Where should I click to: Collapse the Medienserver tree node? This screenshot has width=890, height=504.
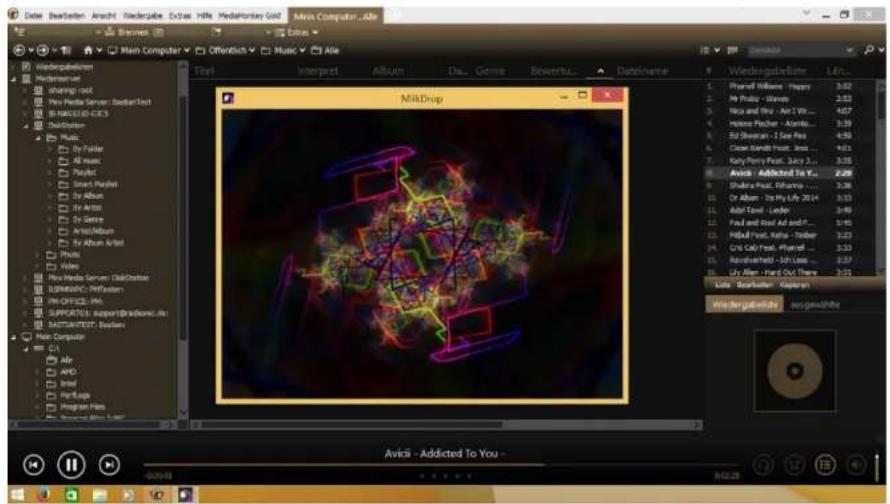tap(14, 79)
